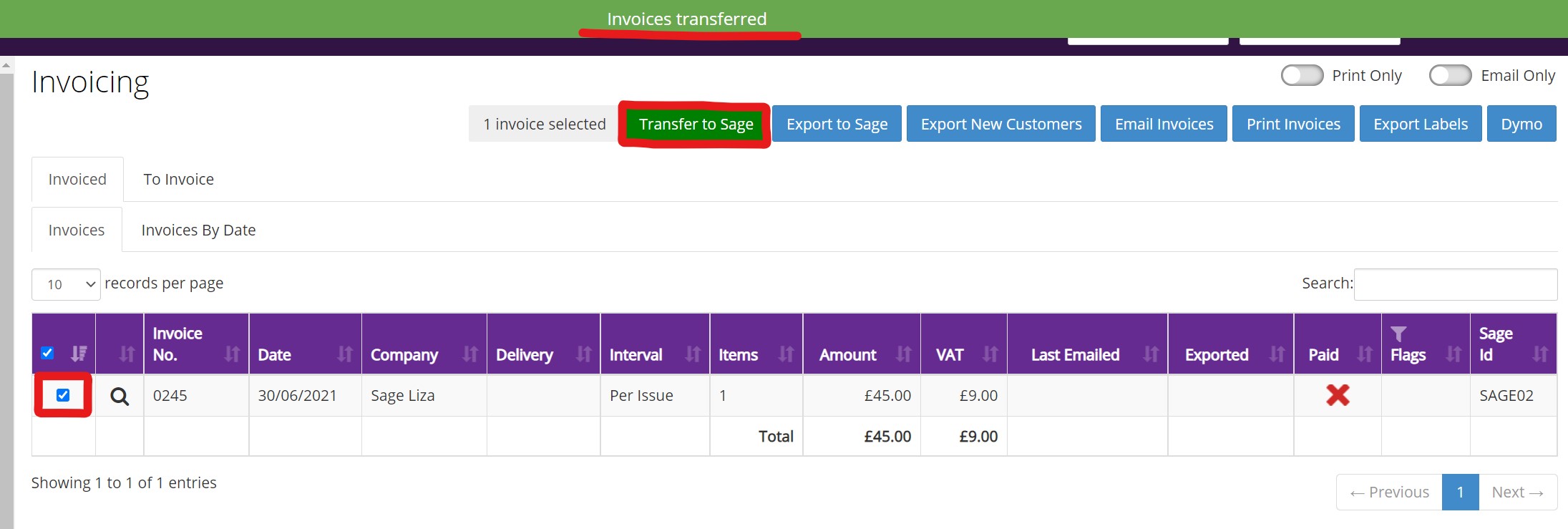1568x529 pixels.
Task: Switch to the Invoiced tab
Action: (x=77, y=179)
